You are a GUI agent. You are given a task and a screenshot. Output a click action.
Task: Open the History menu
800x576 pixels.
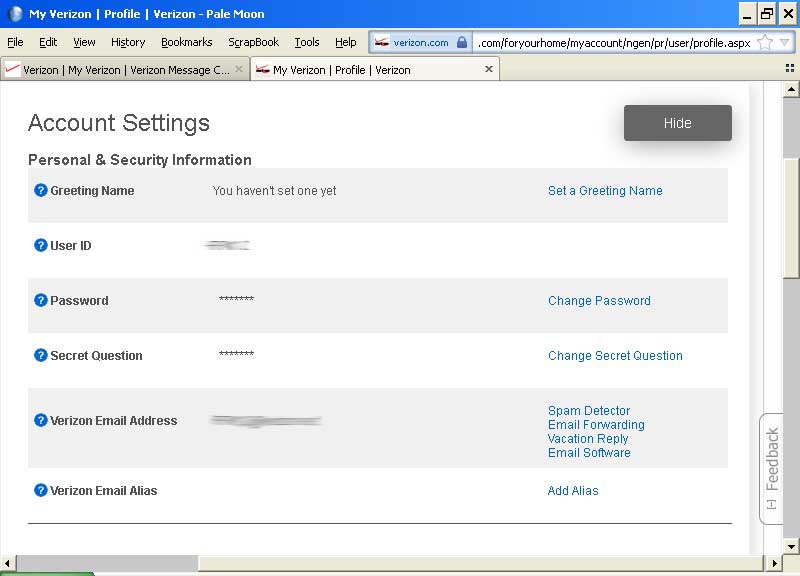[128, 42]
